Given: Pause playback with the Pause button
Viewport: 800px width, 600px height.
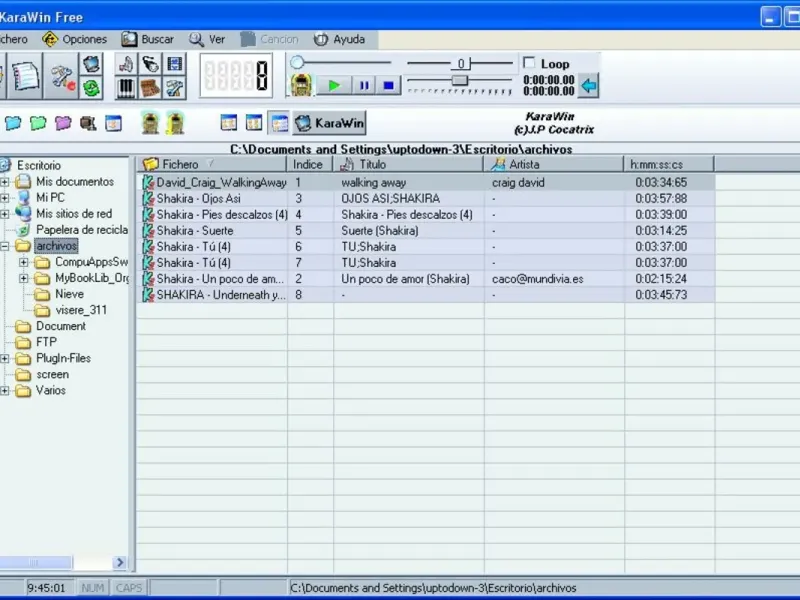Looking at the screenshot, I should click(x=364, y=85).
